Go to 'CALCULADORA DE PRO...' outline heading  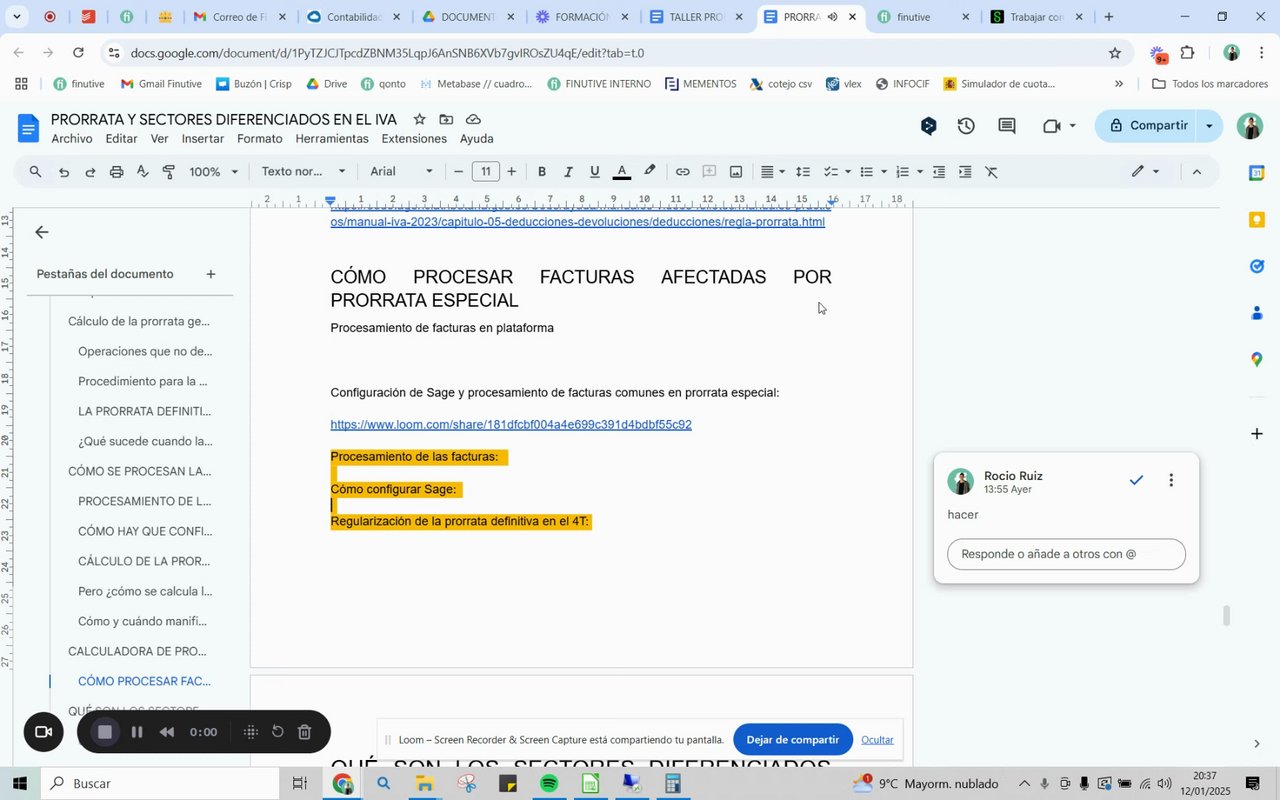[x=137, y=651]
